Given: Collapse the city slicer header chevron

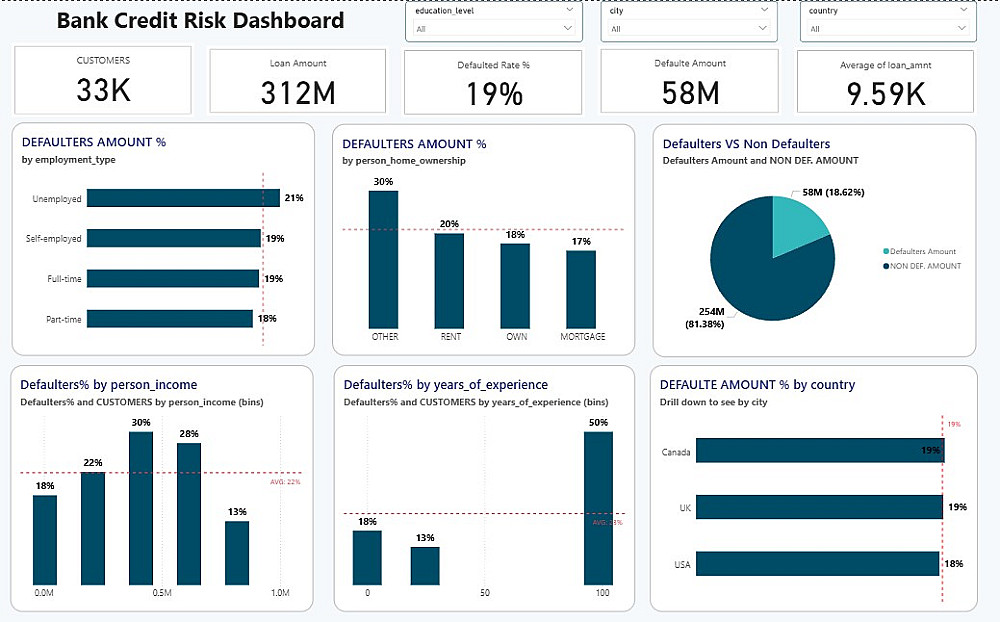Looking at the screenshot, I should pyautogui.click(x=765, y=10).
